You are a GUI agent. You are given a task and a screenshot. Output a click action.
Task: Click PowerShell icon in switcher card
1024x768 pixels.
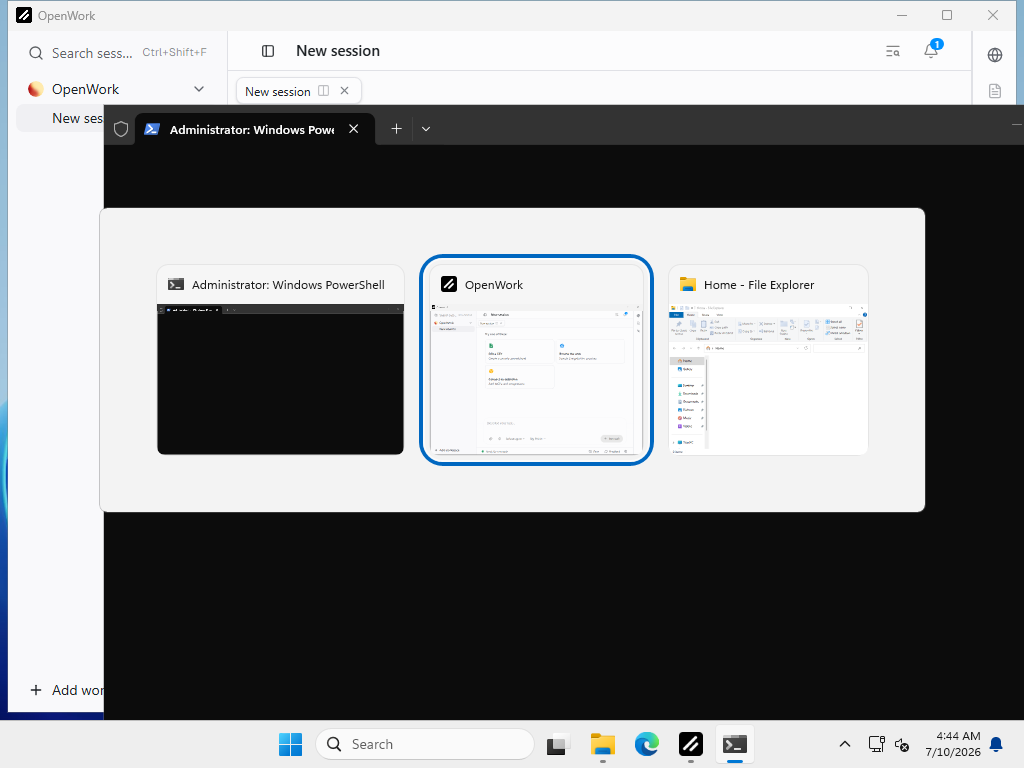(176, 284)
